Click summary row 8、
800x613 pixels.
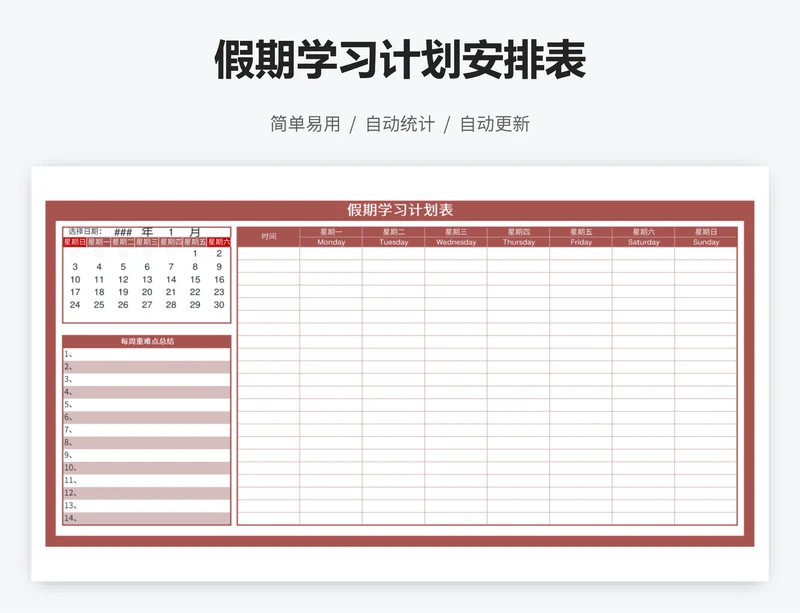coord(147,443)
